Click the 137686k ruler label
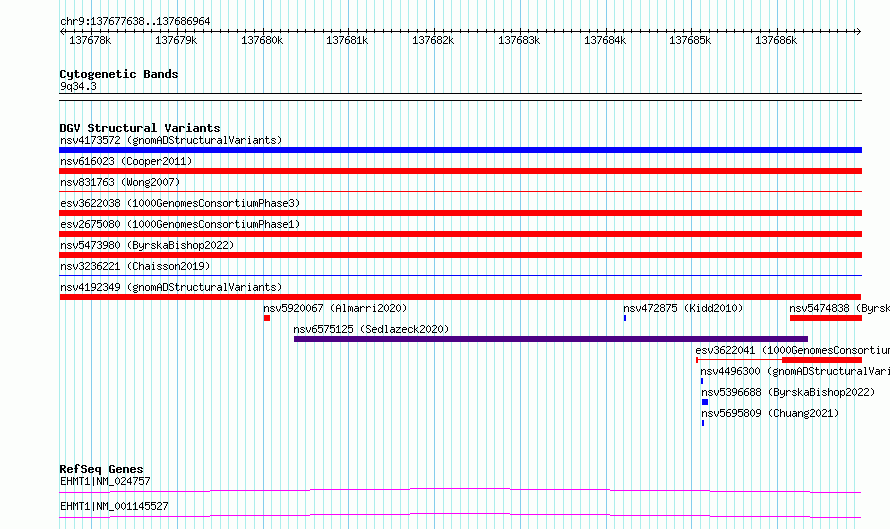This screenshot has width=890, height=529. (x=776, y=41)
